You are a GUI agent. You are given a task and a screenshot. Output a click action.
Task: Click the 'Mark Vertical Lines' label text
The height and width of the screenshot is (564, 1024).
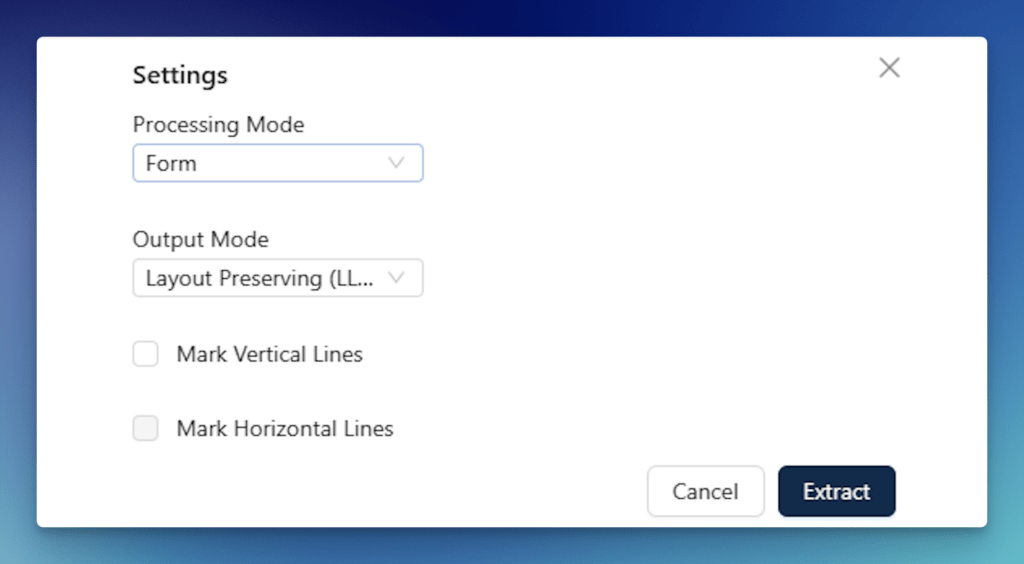(269, 354)
